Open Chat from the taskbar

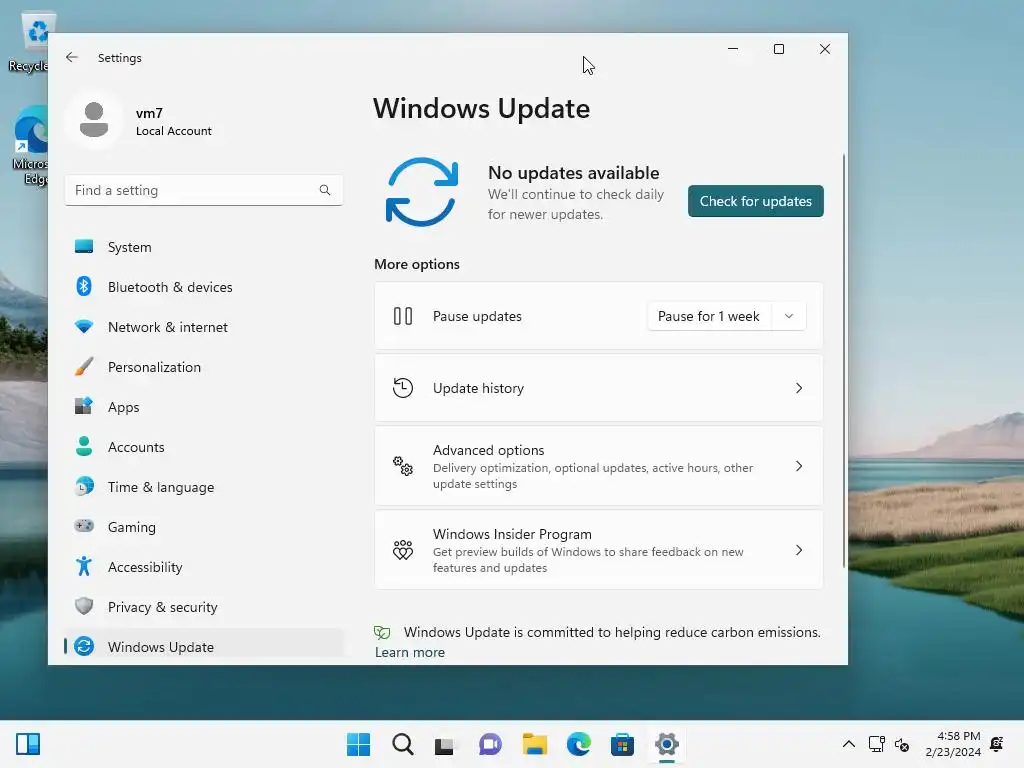tap(490, 744)
